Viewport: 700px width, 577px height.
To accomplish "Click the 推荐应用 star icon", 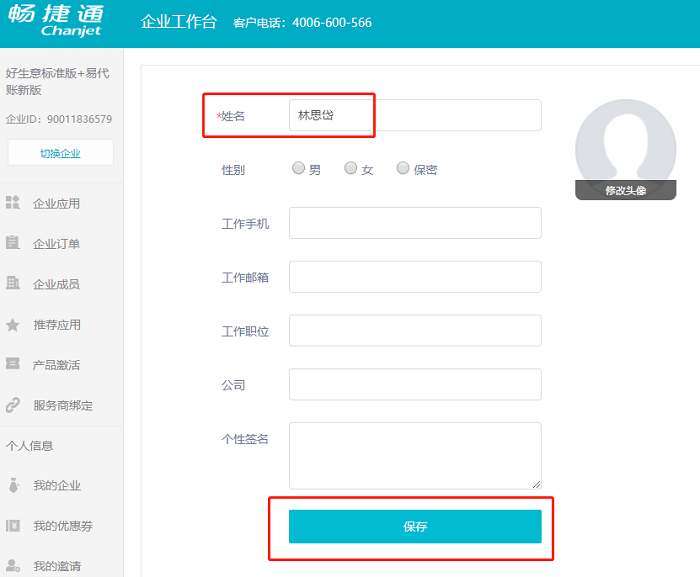I will tap(12, 325).
